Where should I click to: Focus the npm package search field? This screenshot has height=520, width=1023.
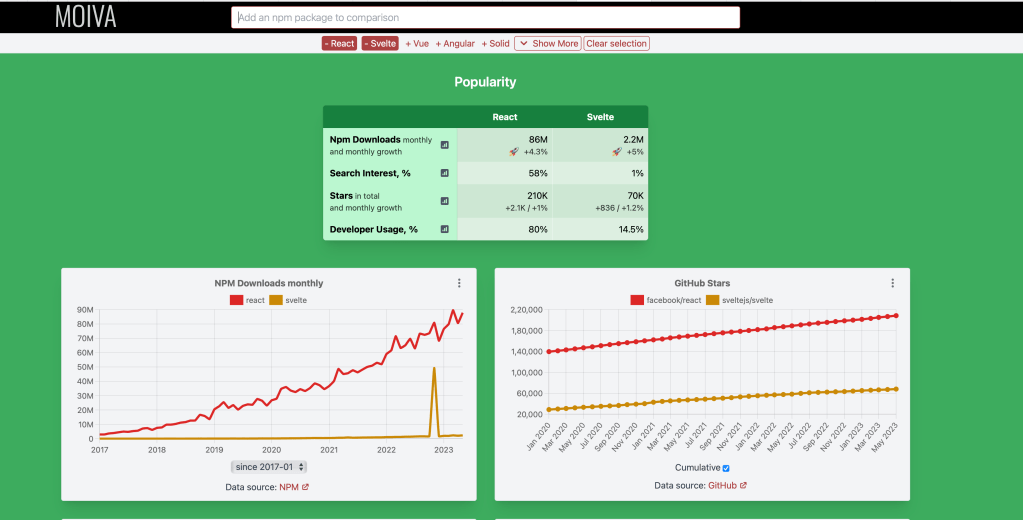click(x=485, y=17)
